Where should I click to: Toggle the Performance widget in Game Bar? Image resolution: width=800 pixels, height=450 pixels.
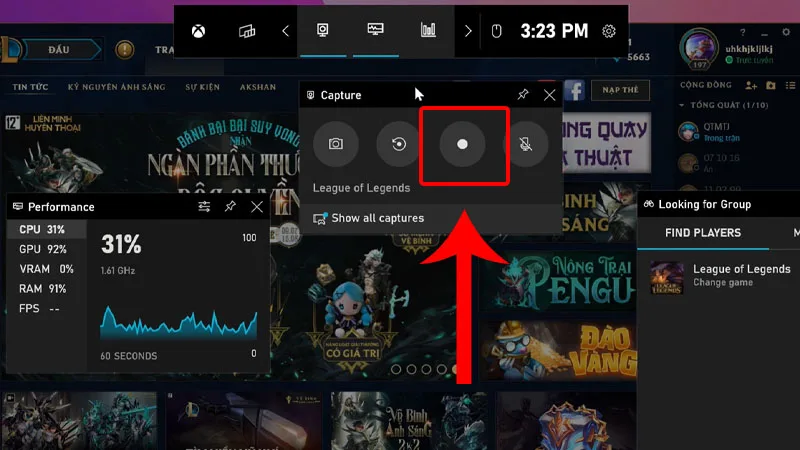tap(376, 31)
